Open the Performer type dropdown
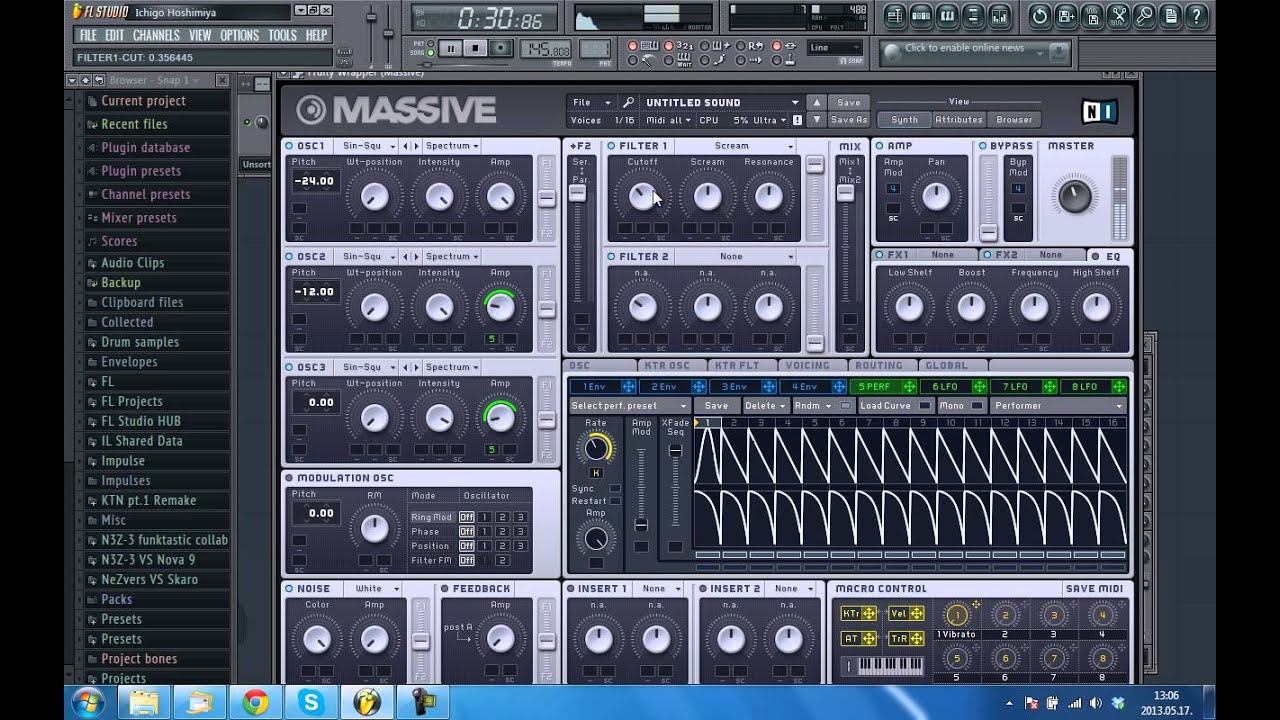This screenshot has width=1280, height=720. pyautogui.click(x=1058, y=406)
